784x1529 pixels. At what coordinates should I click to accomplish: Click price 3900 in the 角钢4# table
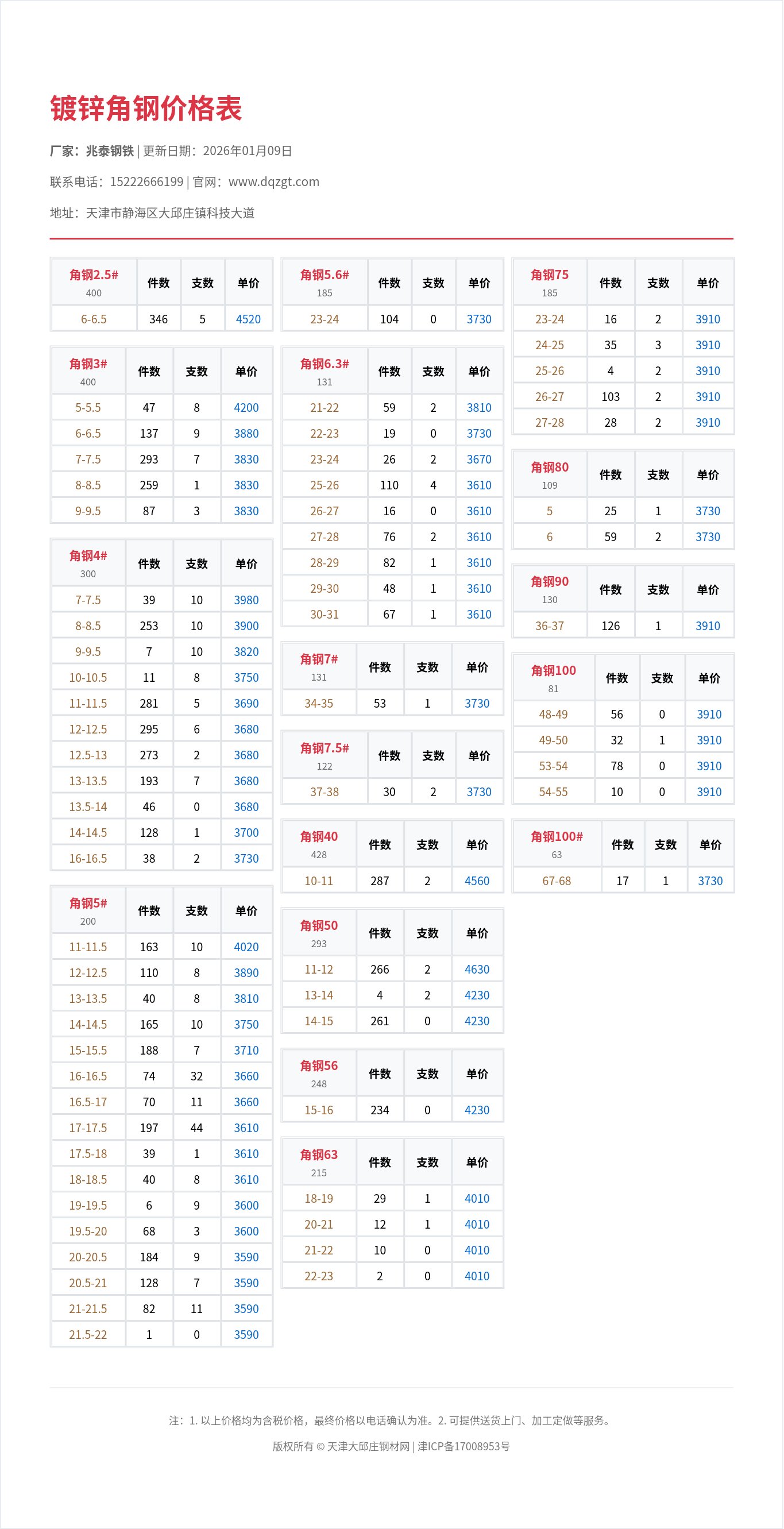[x=246, y=626]
